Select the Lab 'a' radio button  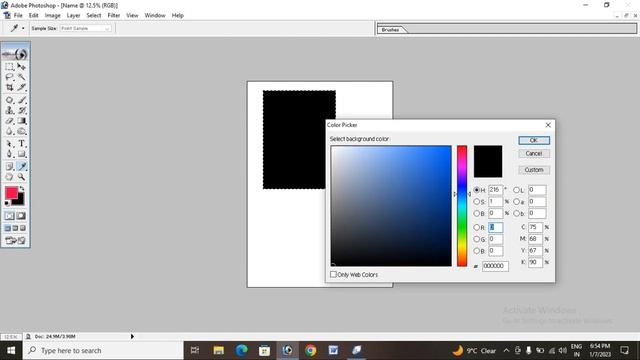tap(516, 202)
